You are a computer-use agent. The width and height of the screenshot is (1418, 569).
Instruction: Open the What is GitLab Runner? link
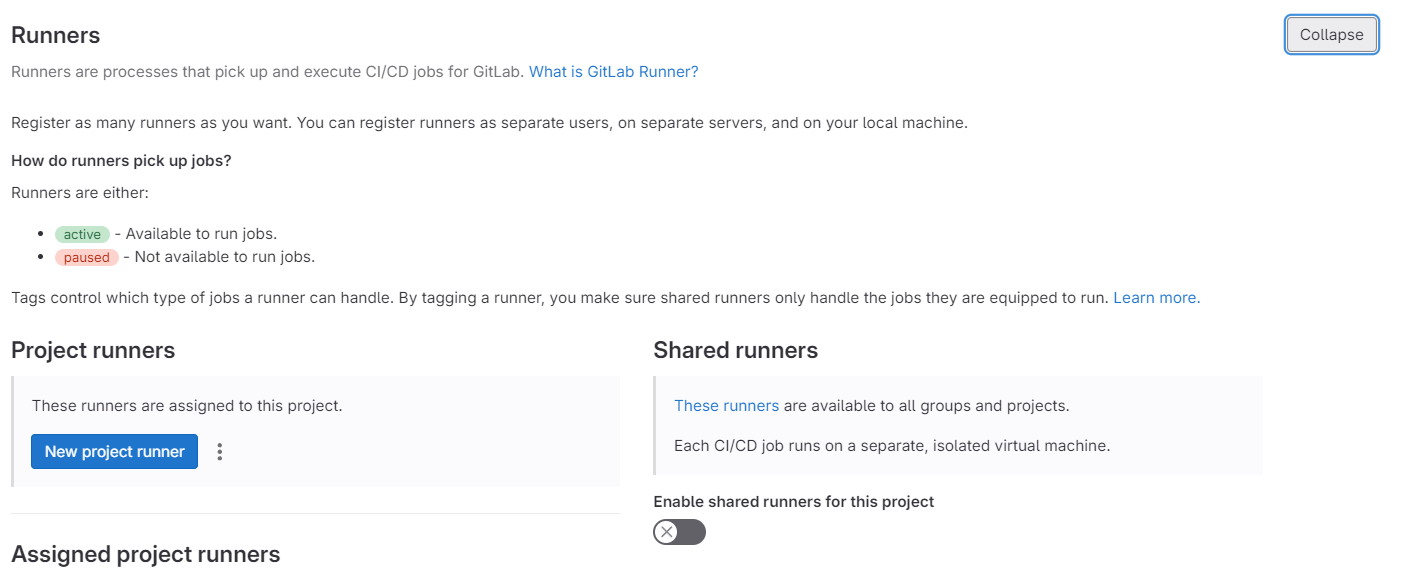(613, 72)
